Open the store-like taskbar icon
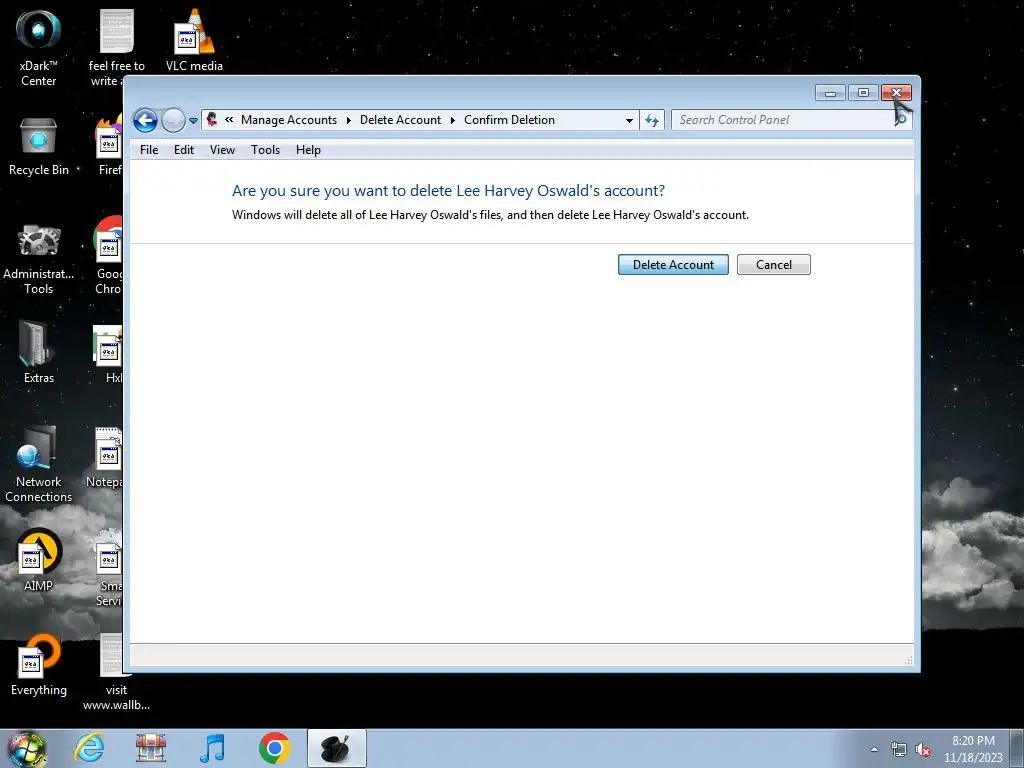The image size is (1024, 768). click(x=151, y=748)
